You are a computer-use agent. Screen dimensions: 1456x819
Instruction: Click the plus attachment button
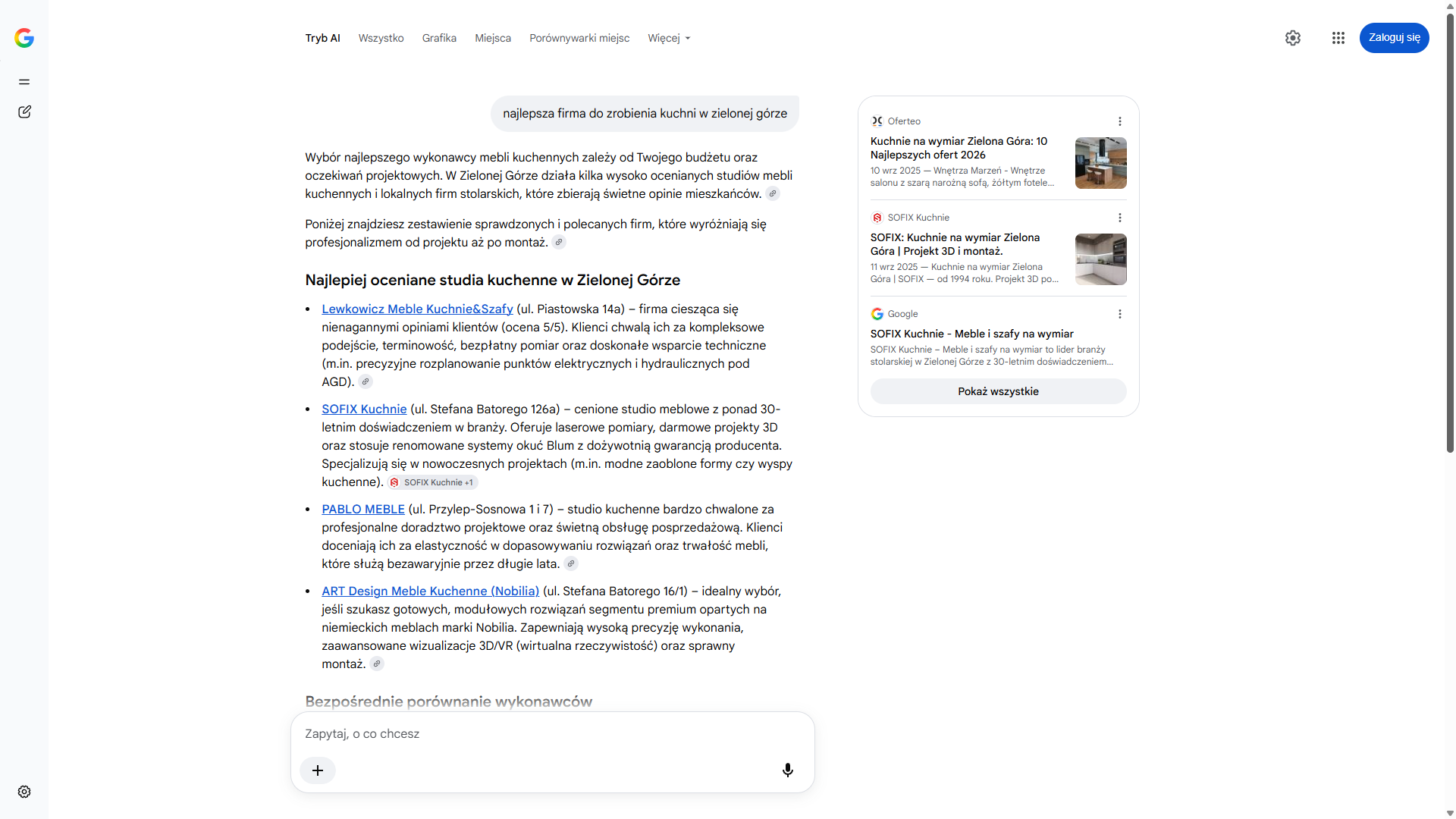[318, 770]
